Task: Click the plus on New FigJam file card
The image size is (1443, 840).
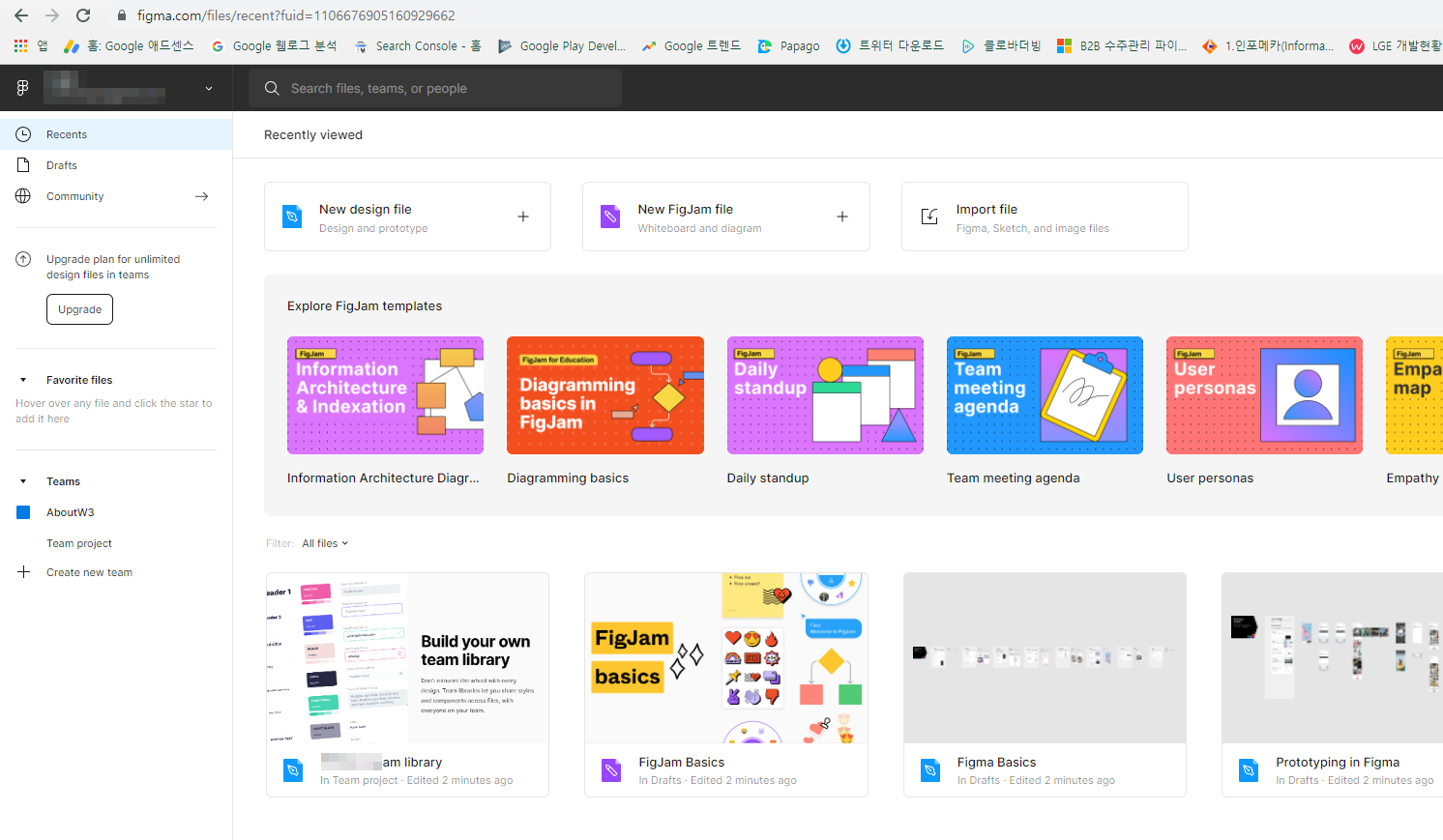Action: [x=842, y=217]
